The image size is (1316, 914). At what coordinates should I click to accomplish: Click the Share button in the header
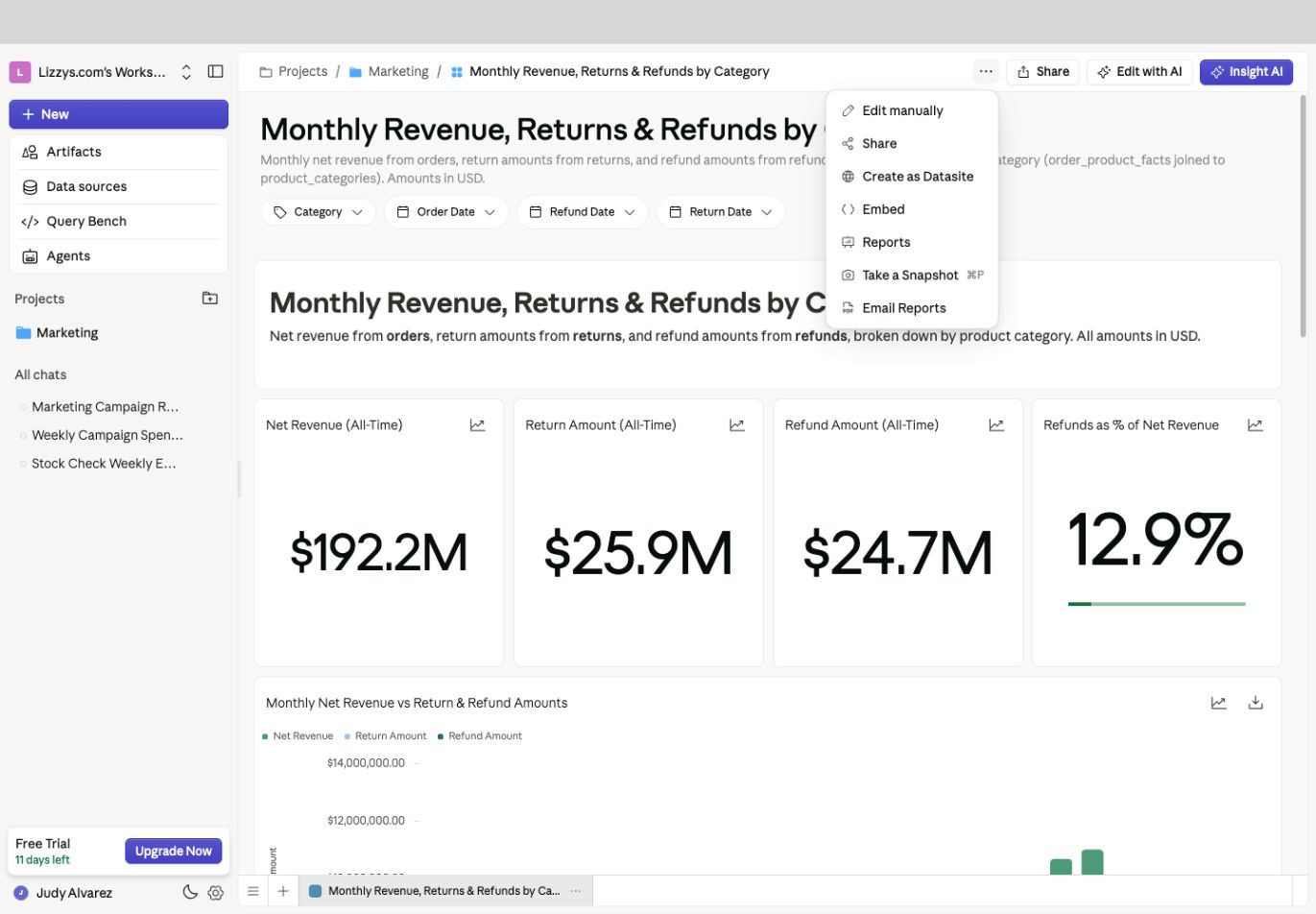point(1043,72)
